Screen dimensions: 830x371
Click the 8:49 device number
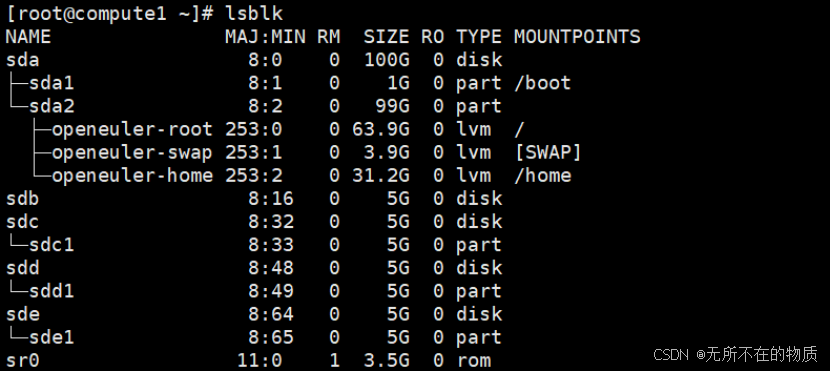click(x=271, y=291)
